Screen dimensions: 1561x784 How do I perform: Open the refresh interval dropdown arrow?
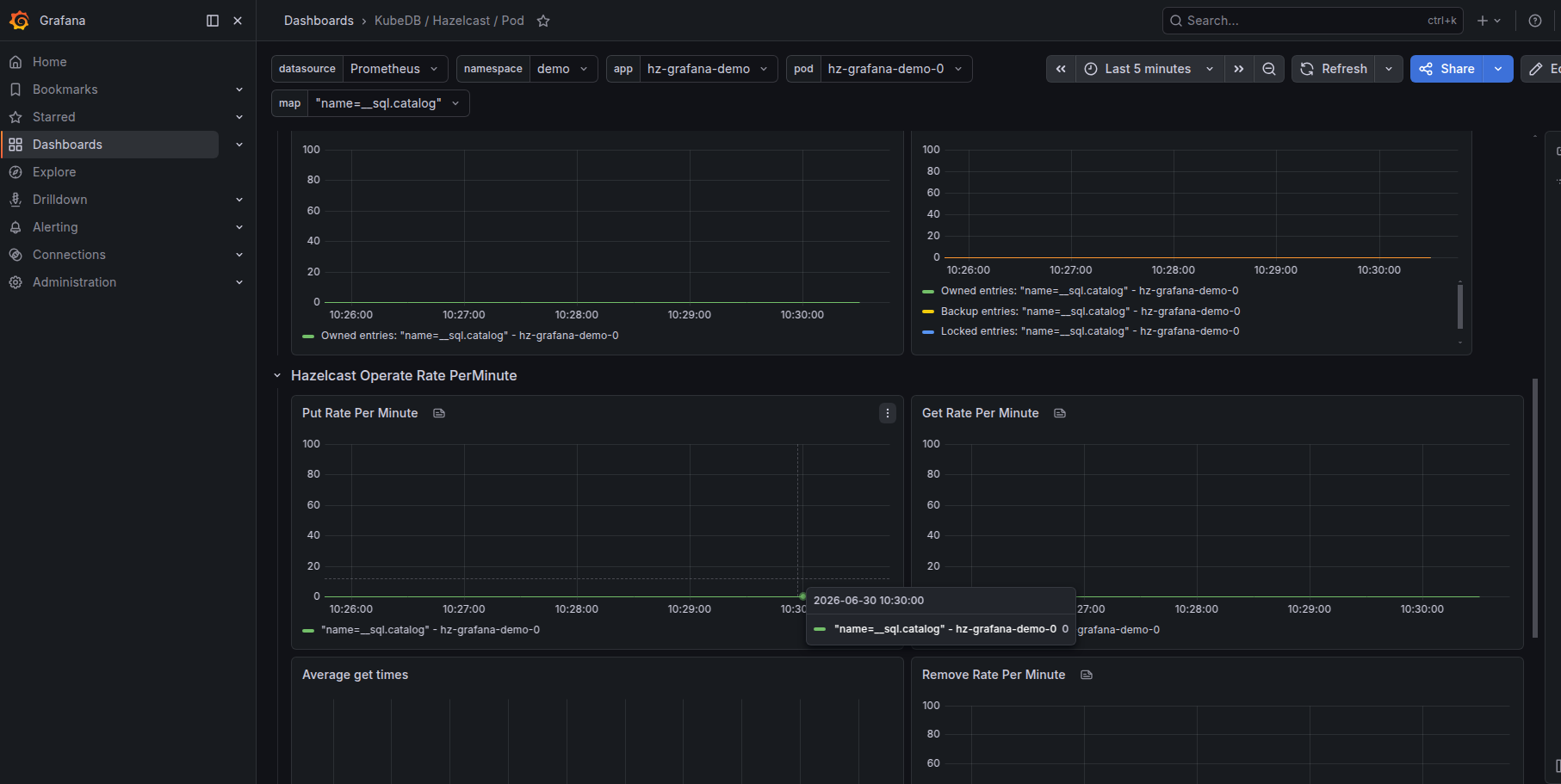point(1389,69)
